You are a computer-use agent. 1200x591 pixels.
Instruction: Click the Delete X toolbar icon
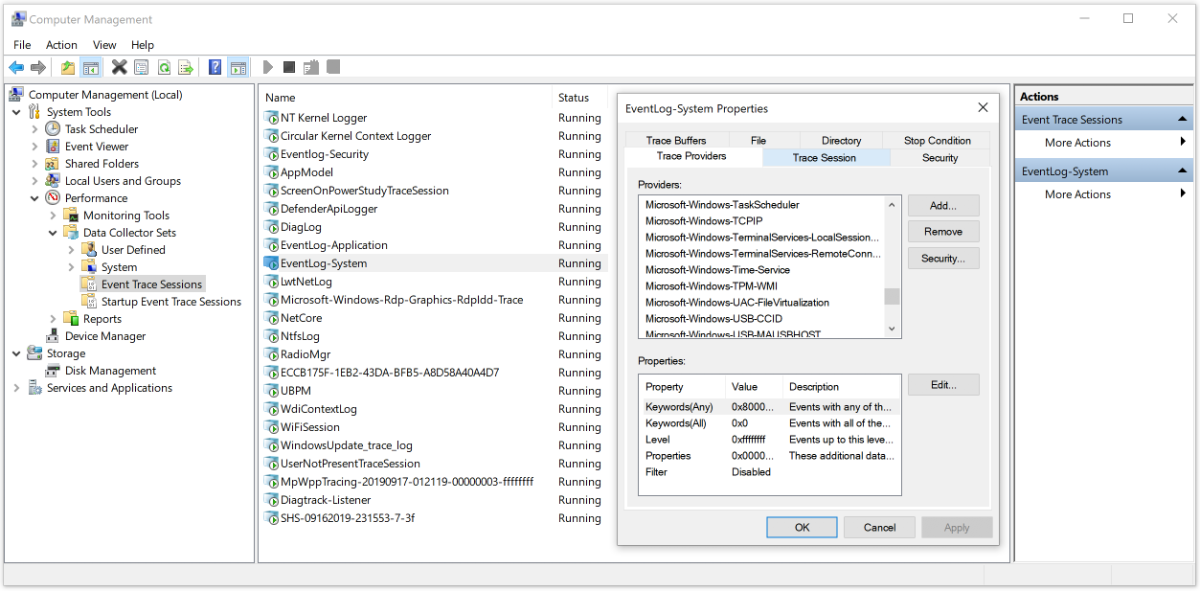click(119, 67)
